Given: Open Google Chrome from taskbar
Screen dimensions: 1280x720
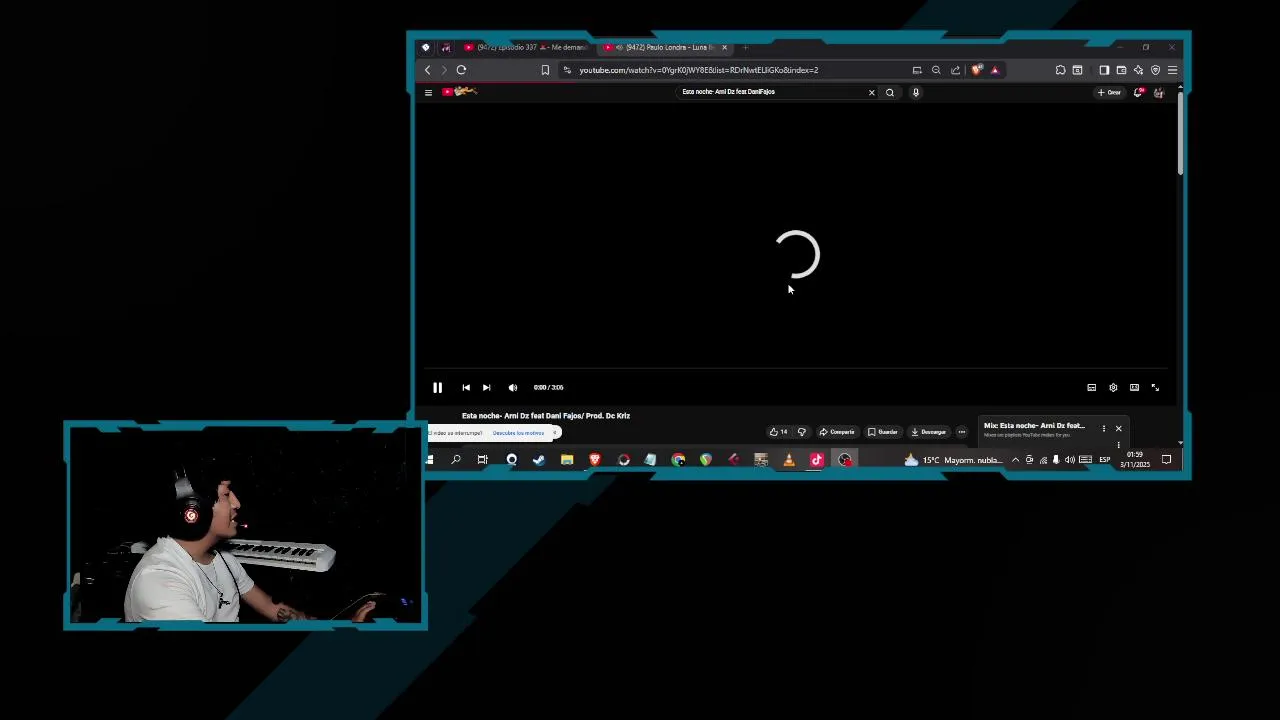Looking at the screenshot, I should [678, 460].
